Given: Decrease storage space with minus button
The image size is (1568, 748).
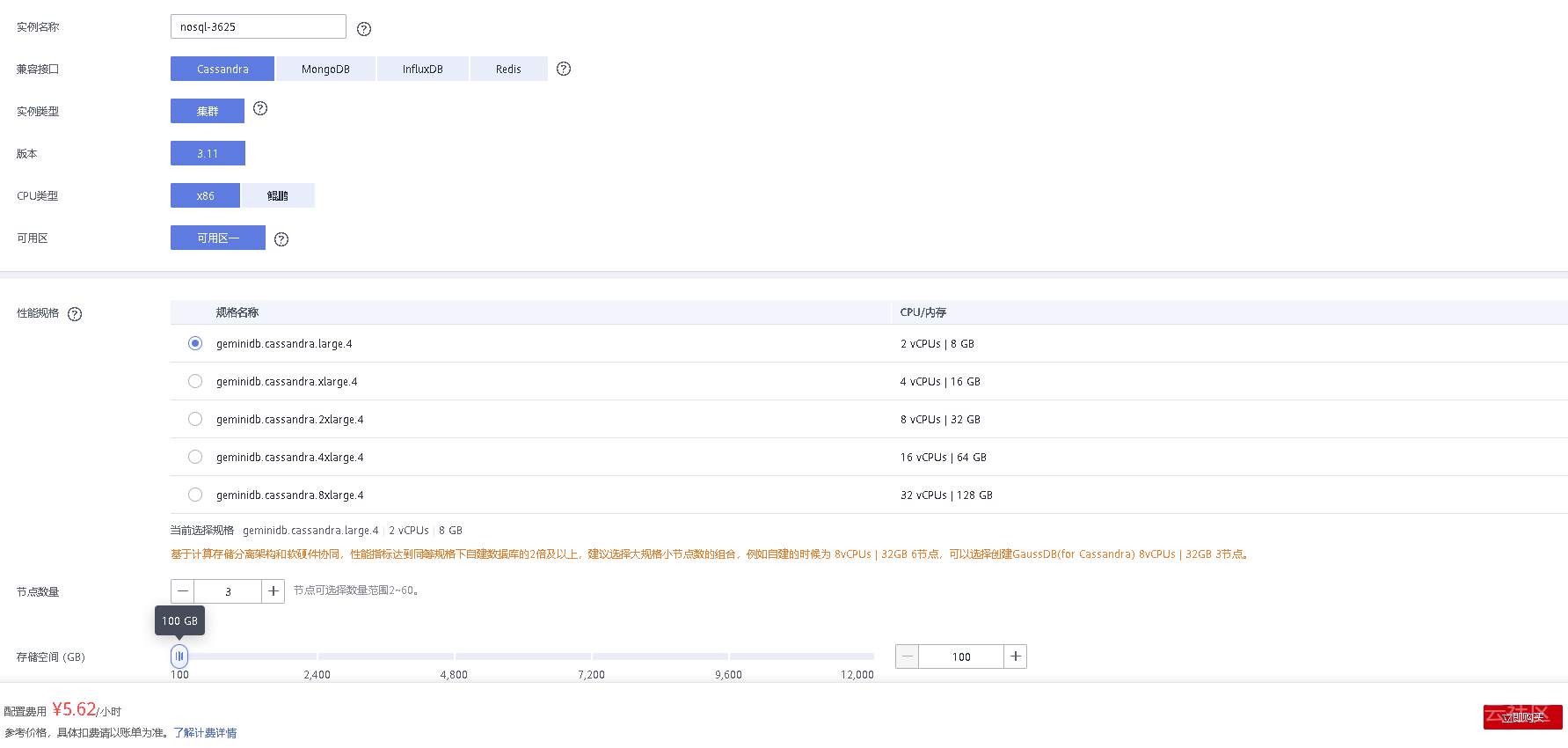Looking at the screenshot, I should [x=908, y=656].
